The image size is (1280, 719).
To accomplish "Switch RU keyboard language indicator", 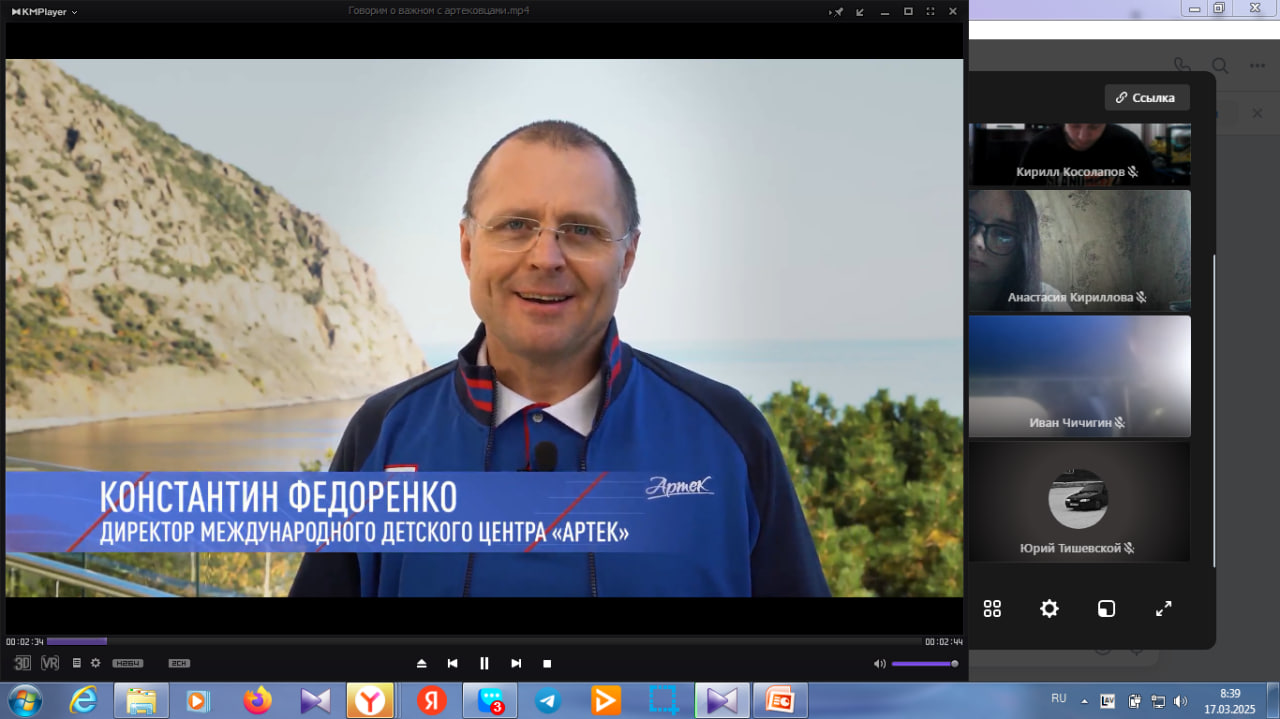I will tap(1059, 698).
